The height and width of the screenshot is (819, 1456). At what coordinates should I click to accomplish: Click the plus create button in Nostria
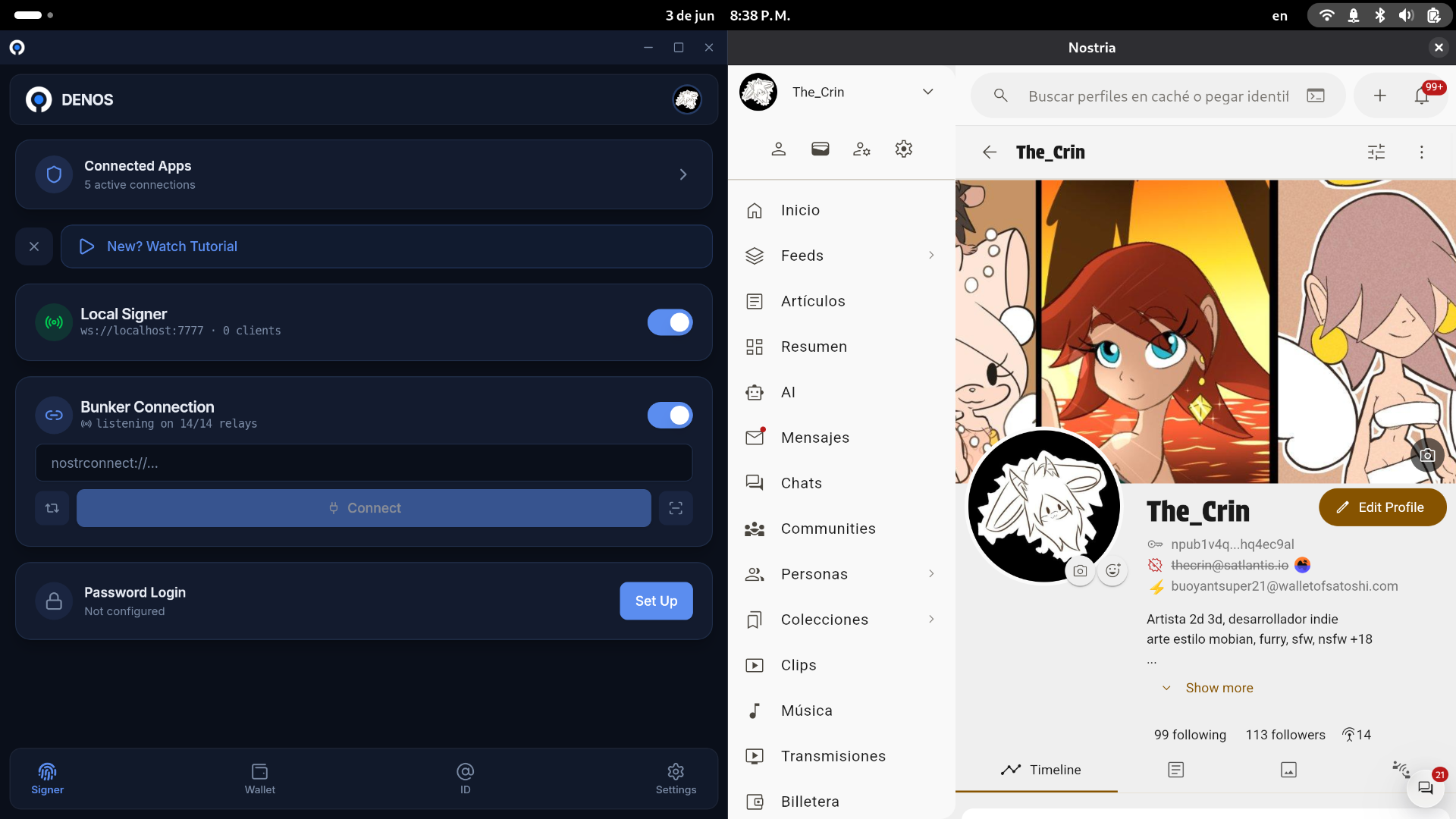pyautogui.click(x=1380, y=96)
